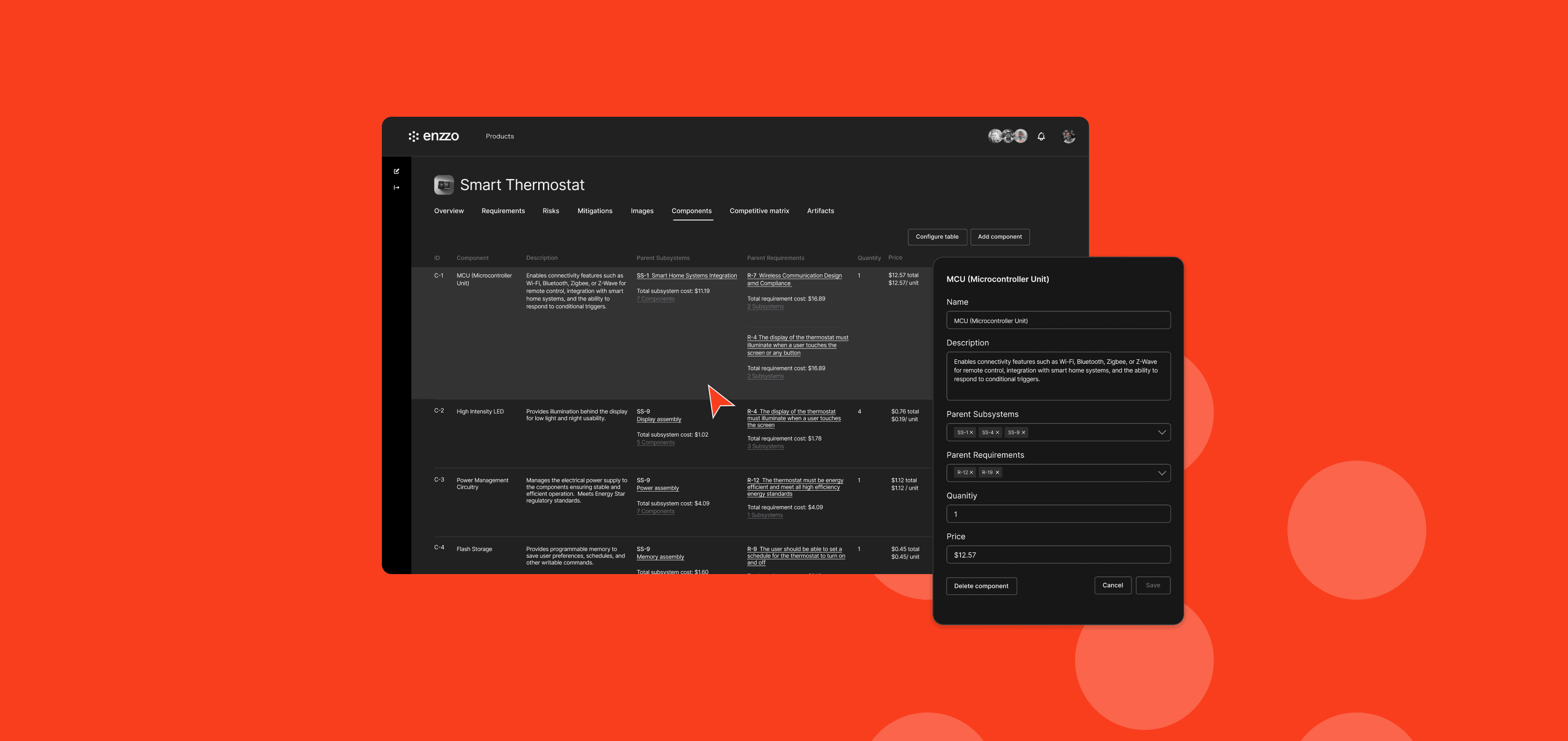Image resolution: width=1568 pixels, height=741 pixels.
Task: Open the SS-1 Smart Home Systems Integration link
Action: pyautogui.click(x=687, y=276)
